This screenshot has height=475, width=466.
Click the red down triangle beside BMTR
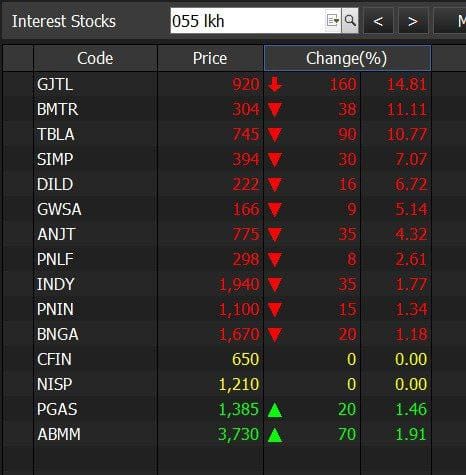275,110
